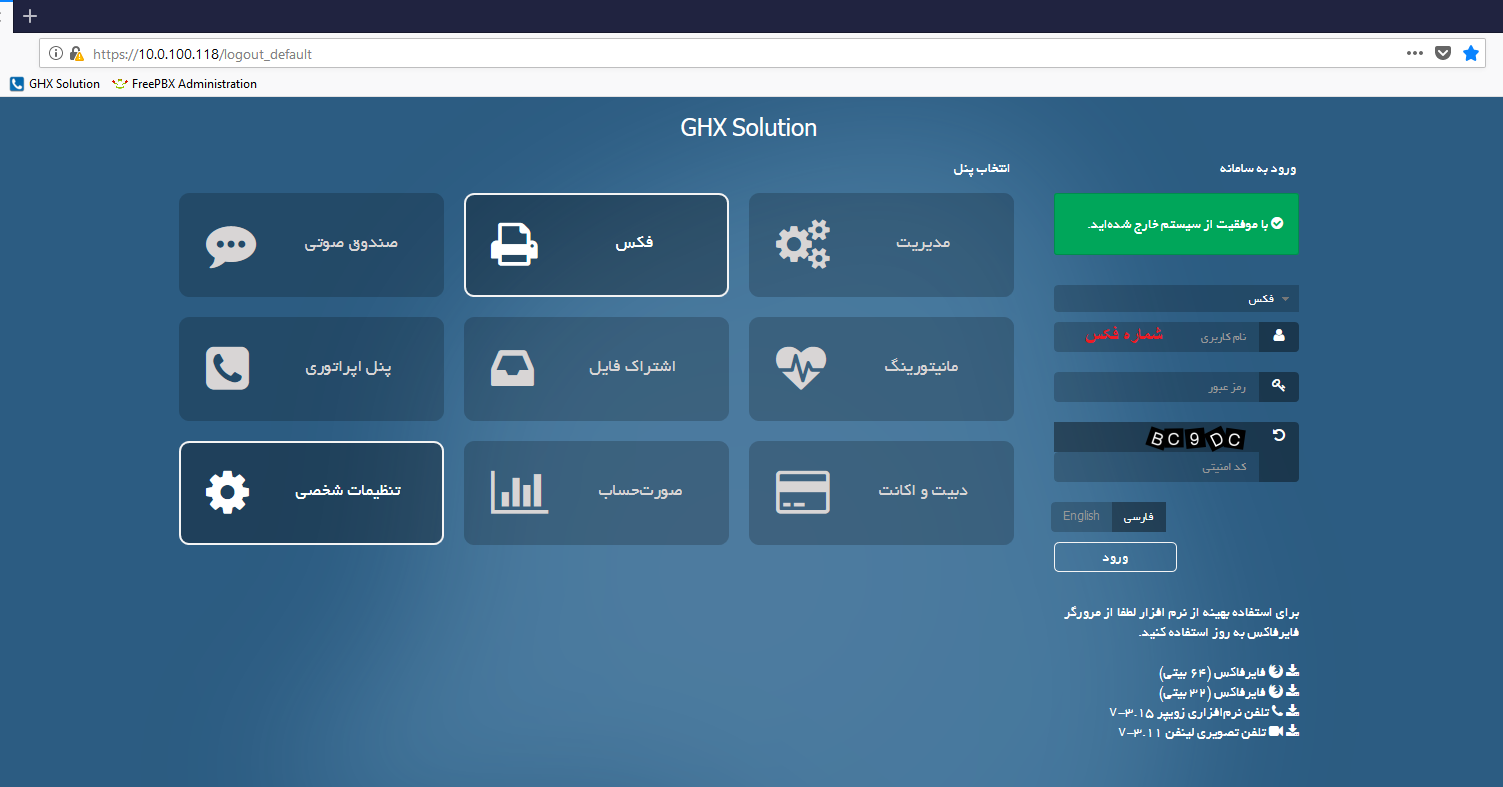1503x787 pixels.
Task: Click the ورود login button
Action: [x=1115, y=557]
